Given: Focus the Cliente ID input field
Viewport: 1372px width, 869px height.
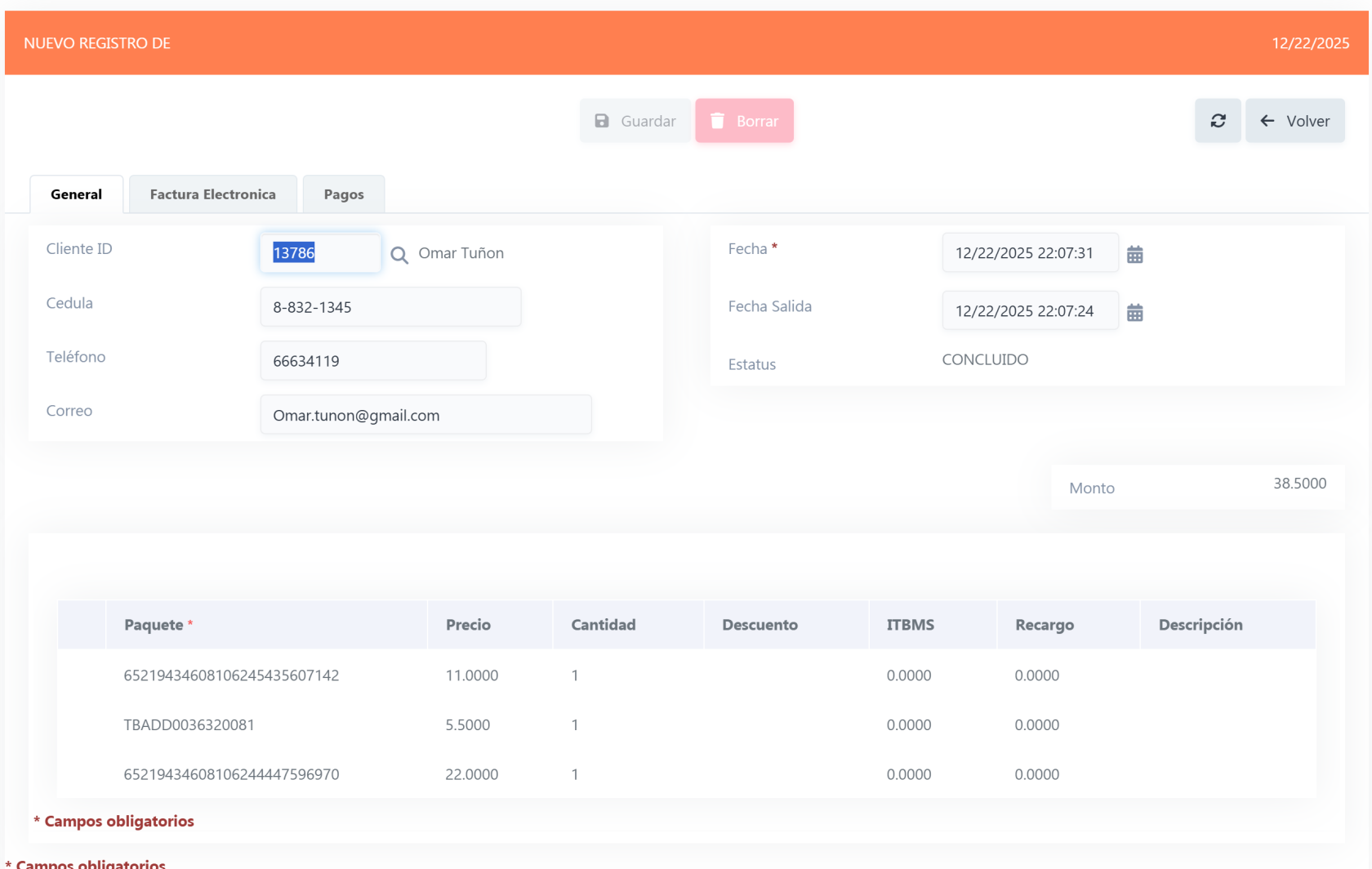Looking at the screenshot, I should (x=320, y=253).
